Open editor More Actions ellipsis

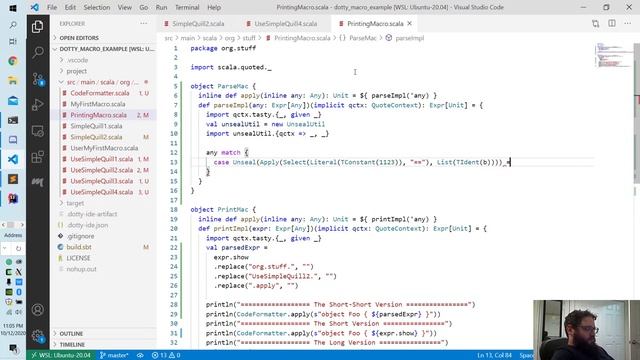[627, 24]
